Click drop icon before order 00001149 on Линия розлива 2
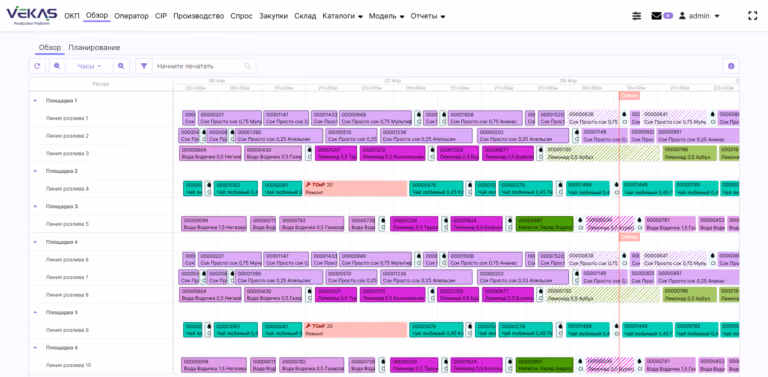Image resolution: width=768 pixels, height=377 pixels. [x=576, y=132]
